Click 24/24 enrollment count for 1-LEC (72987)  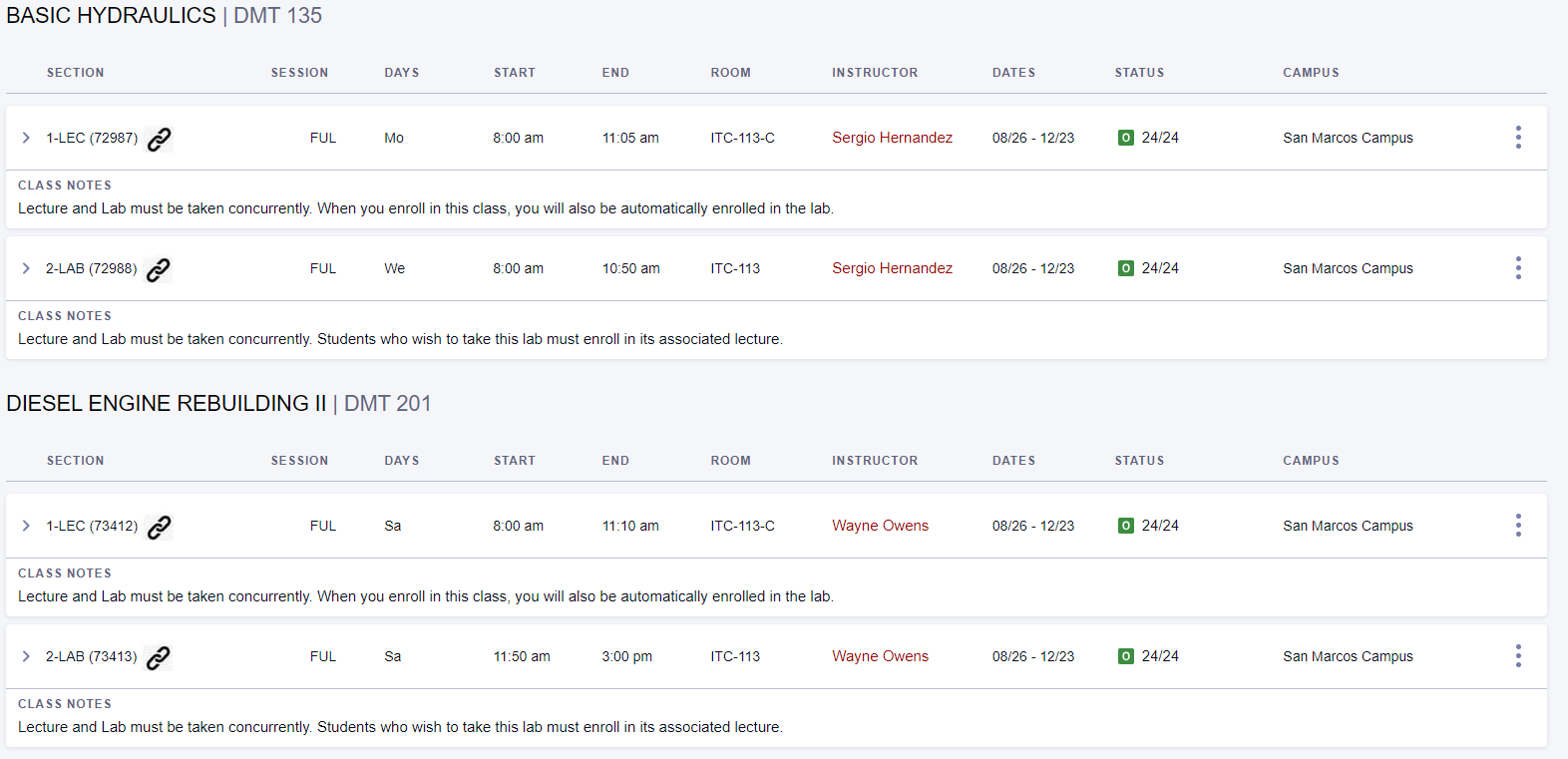(1160, 138)
